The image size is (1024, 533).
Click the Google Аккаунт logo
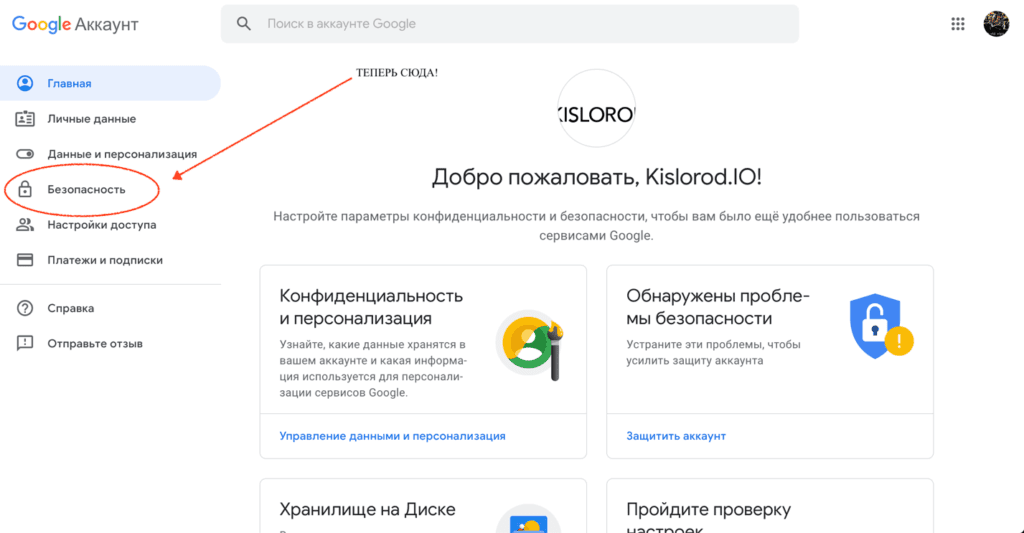pyautogui.click(x=75, y=24)
